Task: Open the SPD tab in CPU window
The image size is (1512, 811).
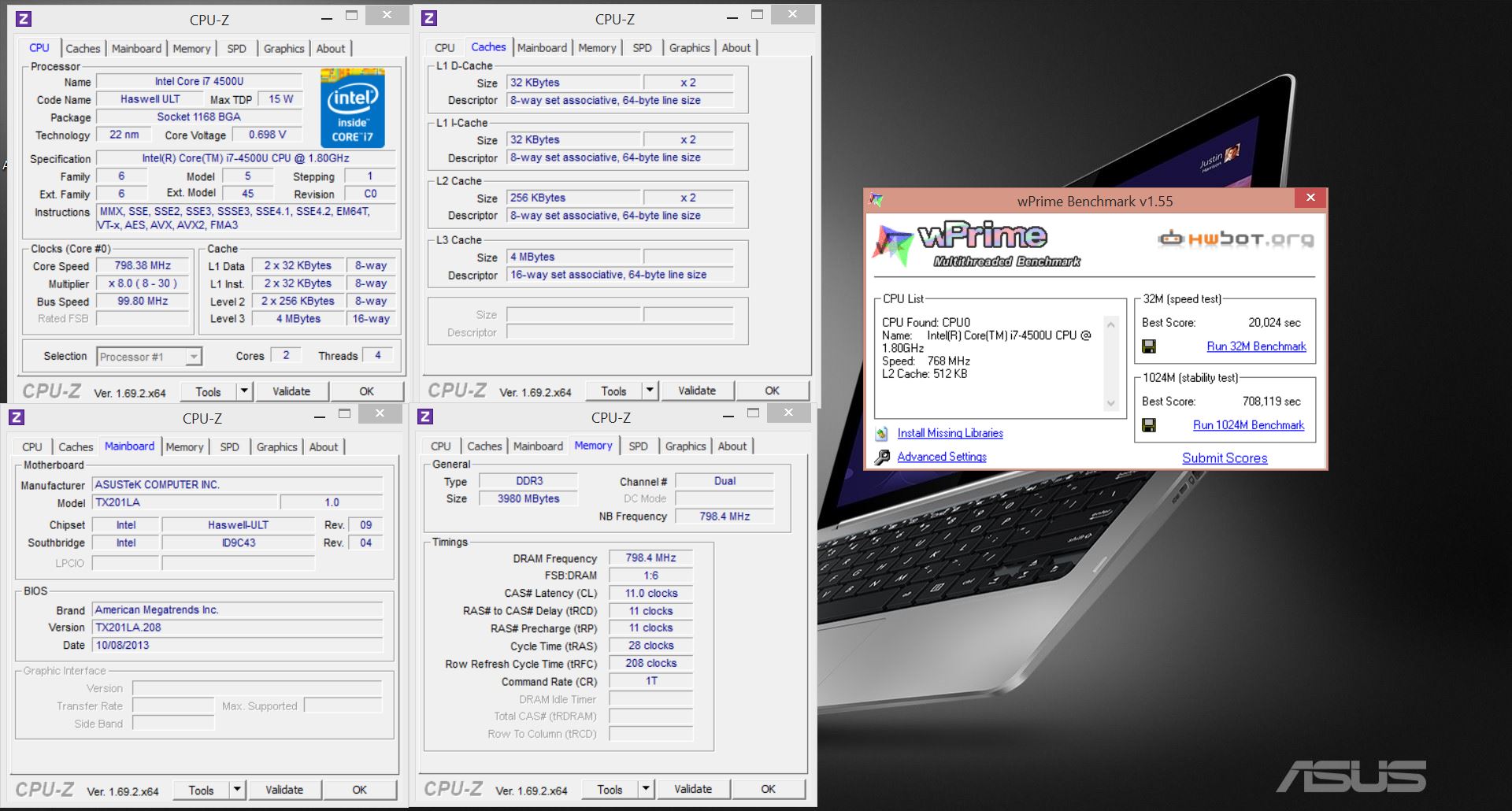Action: [236, 48]
